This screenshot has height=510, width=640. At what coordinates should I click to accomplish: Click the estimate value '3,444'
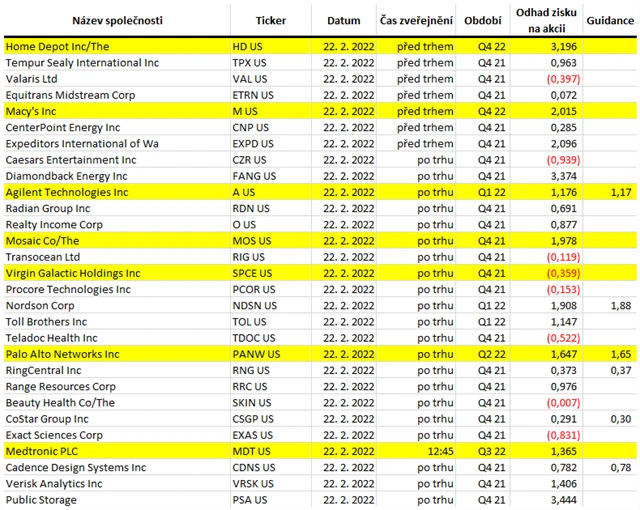click(x=564, y=500)
